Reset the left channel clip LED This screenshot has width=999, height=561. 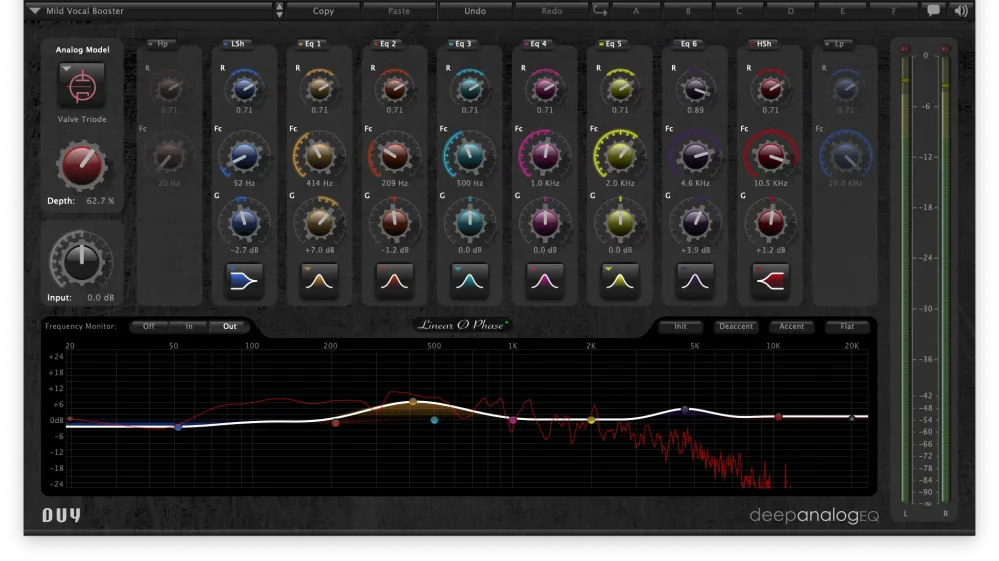click(905, 48)
